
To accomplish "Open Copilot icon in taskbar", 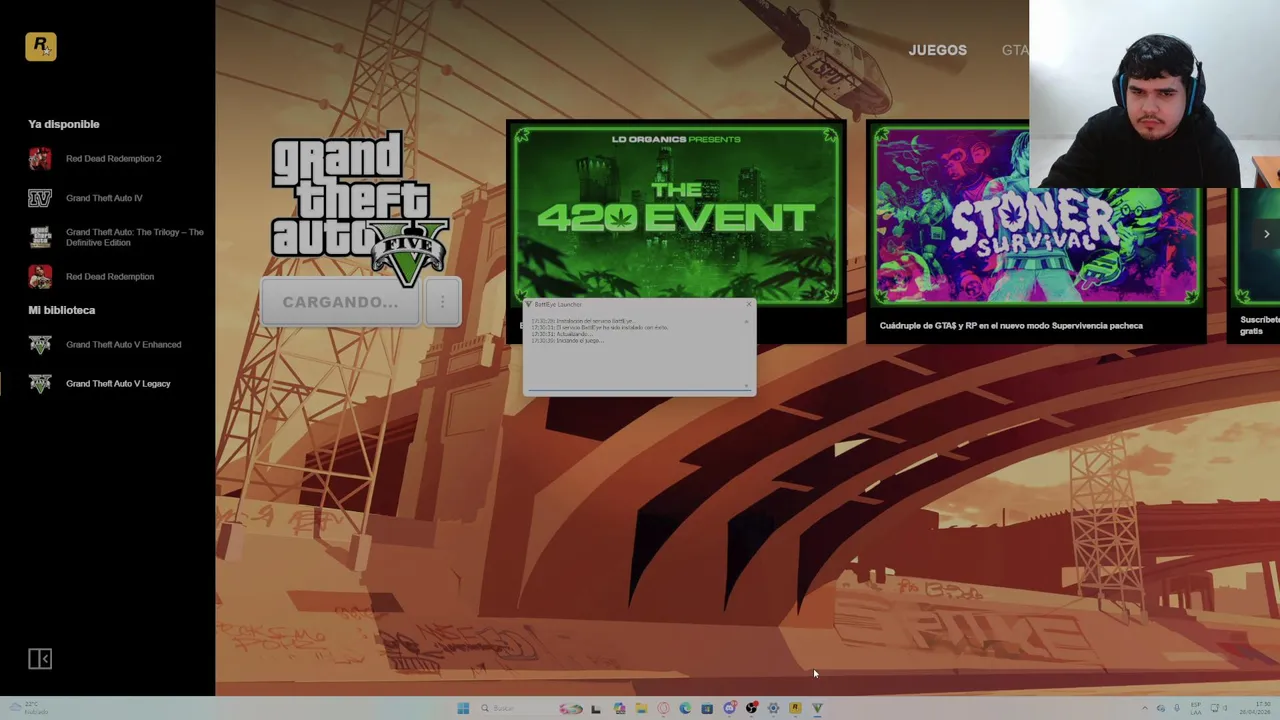I will 620,708.
